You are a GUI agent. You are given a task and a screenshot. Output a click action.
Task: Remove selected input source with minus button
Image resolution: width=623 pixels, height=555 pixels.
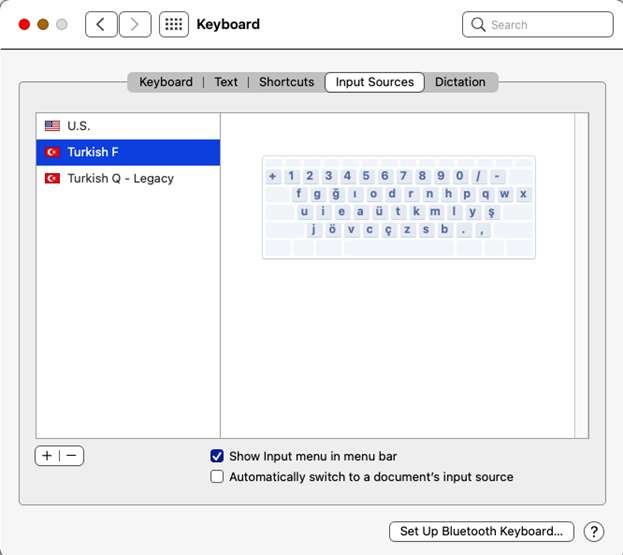72,456
